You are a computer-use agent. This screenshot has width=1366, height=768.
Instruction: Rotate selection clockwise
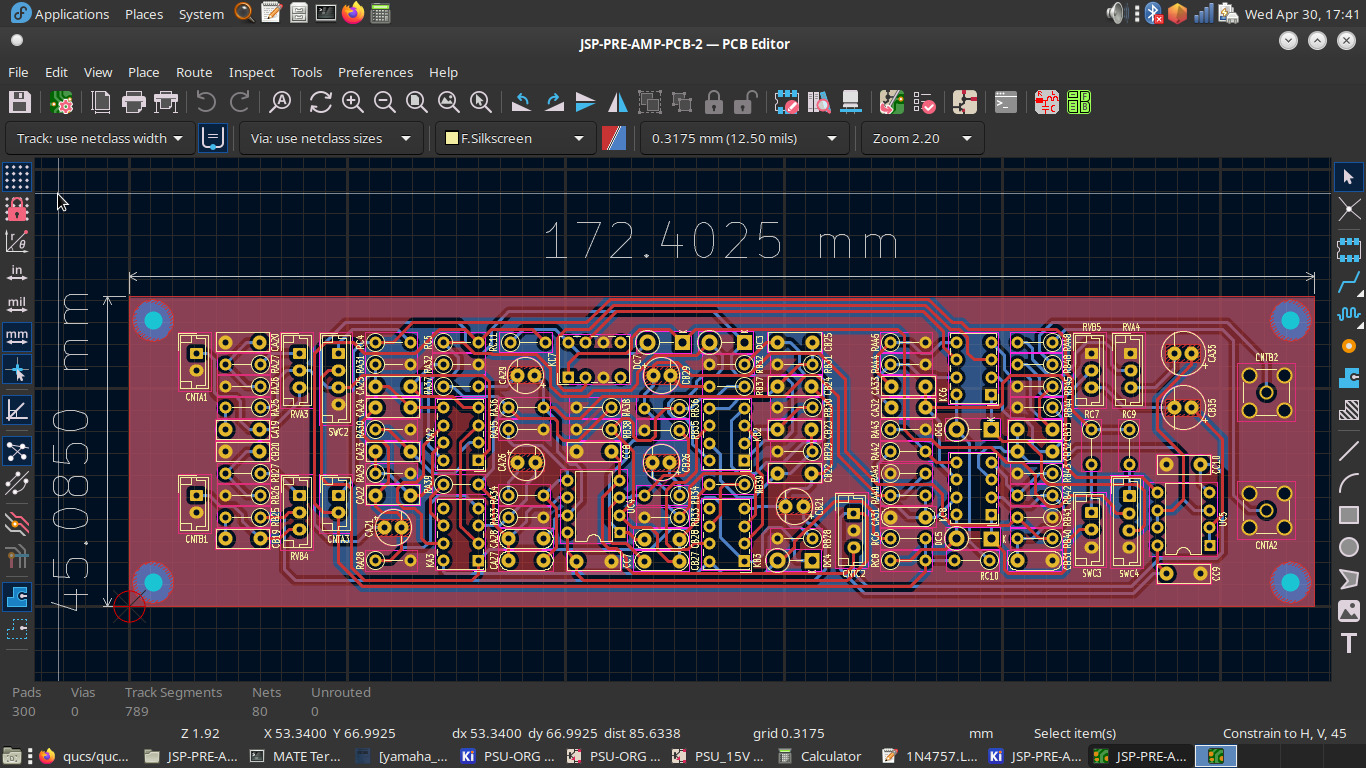click(x=553, y=102)
